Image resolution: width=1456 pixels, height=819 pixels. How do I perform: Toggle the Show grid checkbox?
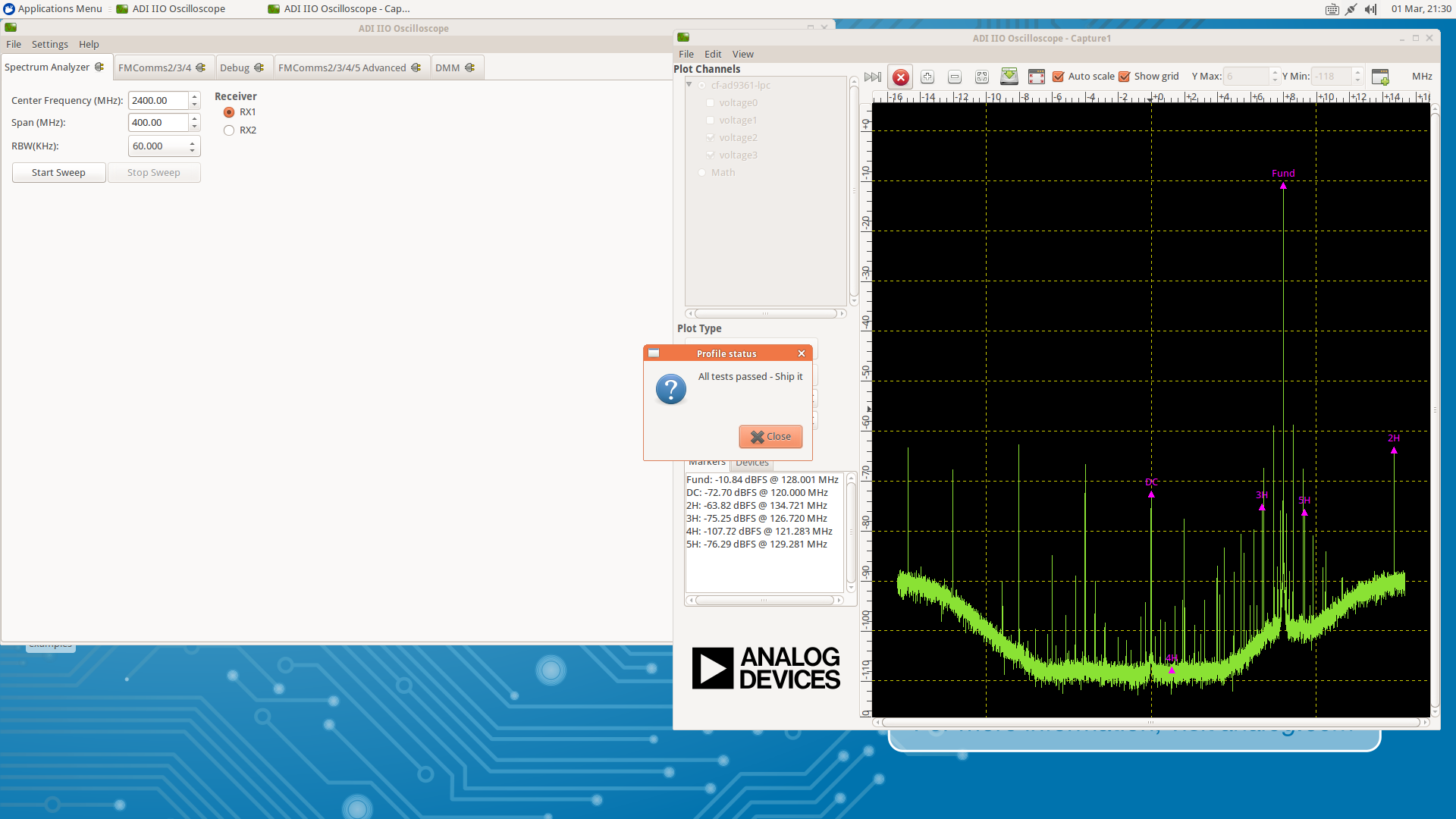1125,77
